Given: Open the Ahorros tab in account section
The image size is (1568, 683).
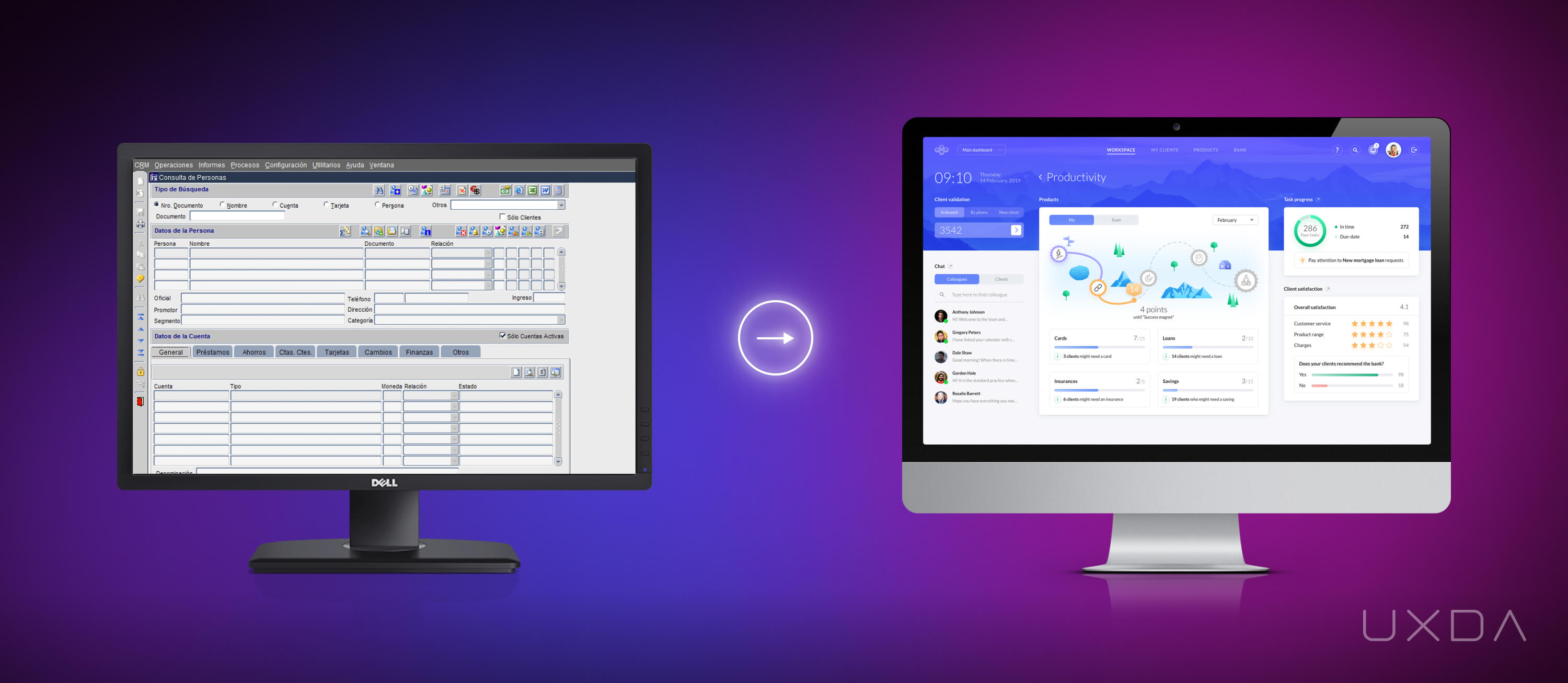Looking at the screenshot, I should click(258, 352).
